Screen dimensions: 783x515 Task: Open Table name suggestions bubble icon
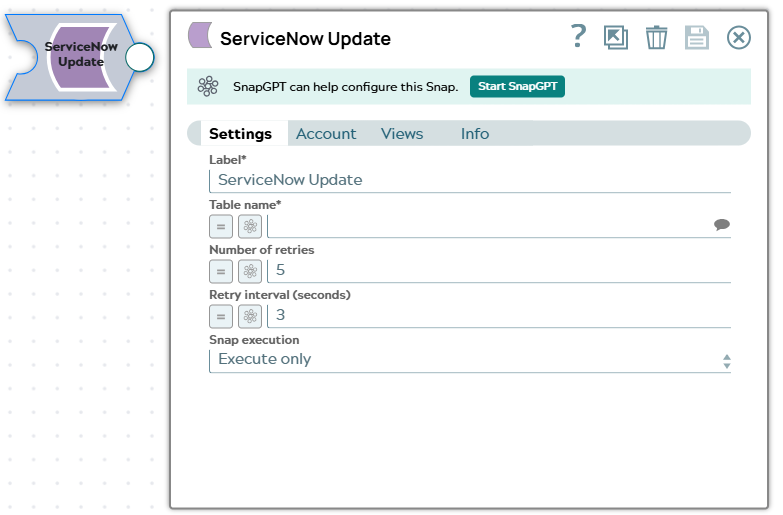722,225
